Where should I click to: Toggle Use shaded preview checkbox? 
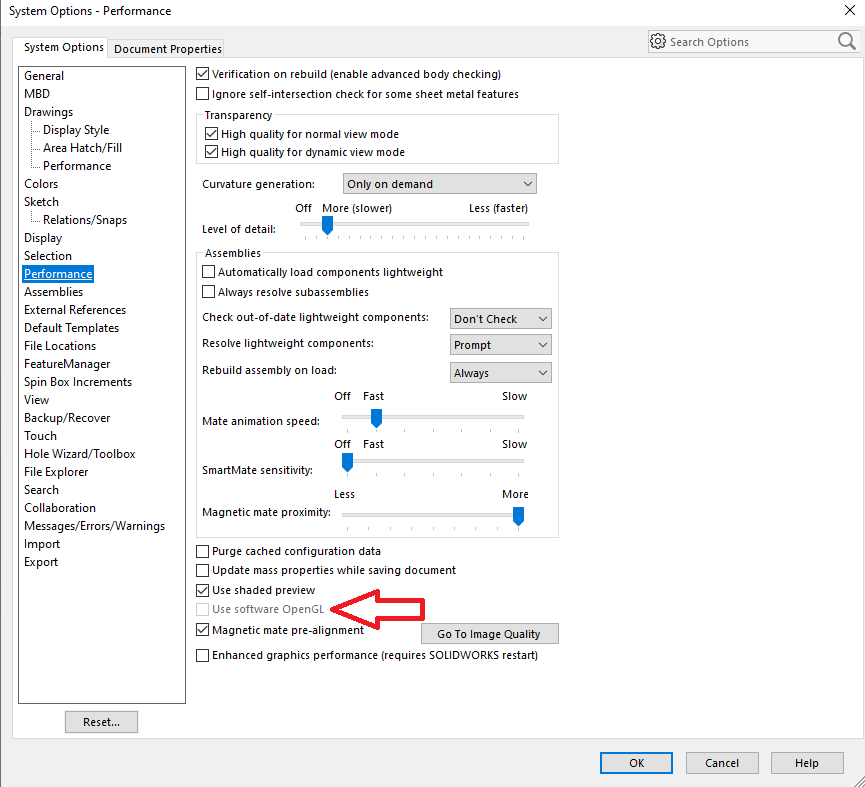tap(202, 590)
